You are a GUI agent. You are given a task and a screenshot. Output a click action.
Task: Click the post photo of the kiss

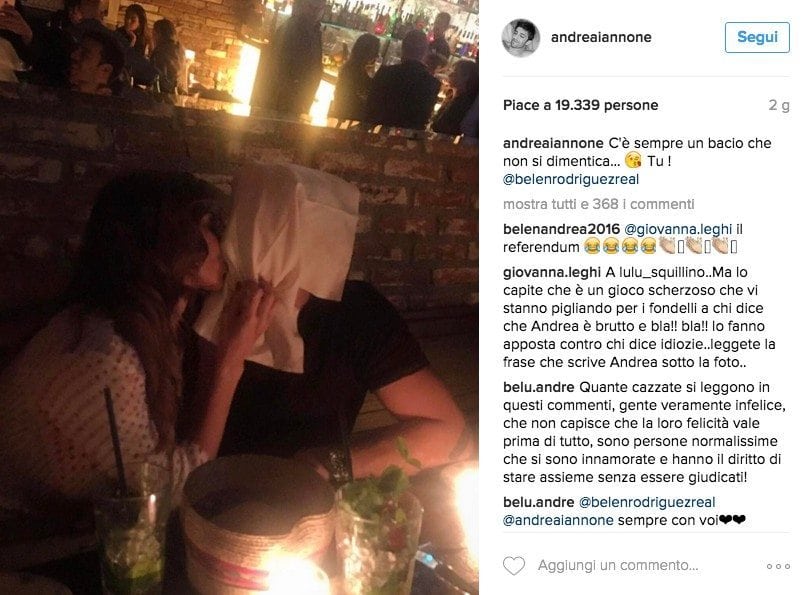click(239, 298)
